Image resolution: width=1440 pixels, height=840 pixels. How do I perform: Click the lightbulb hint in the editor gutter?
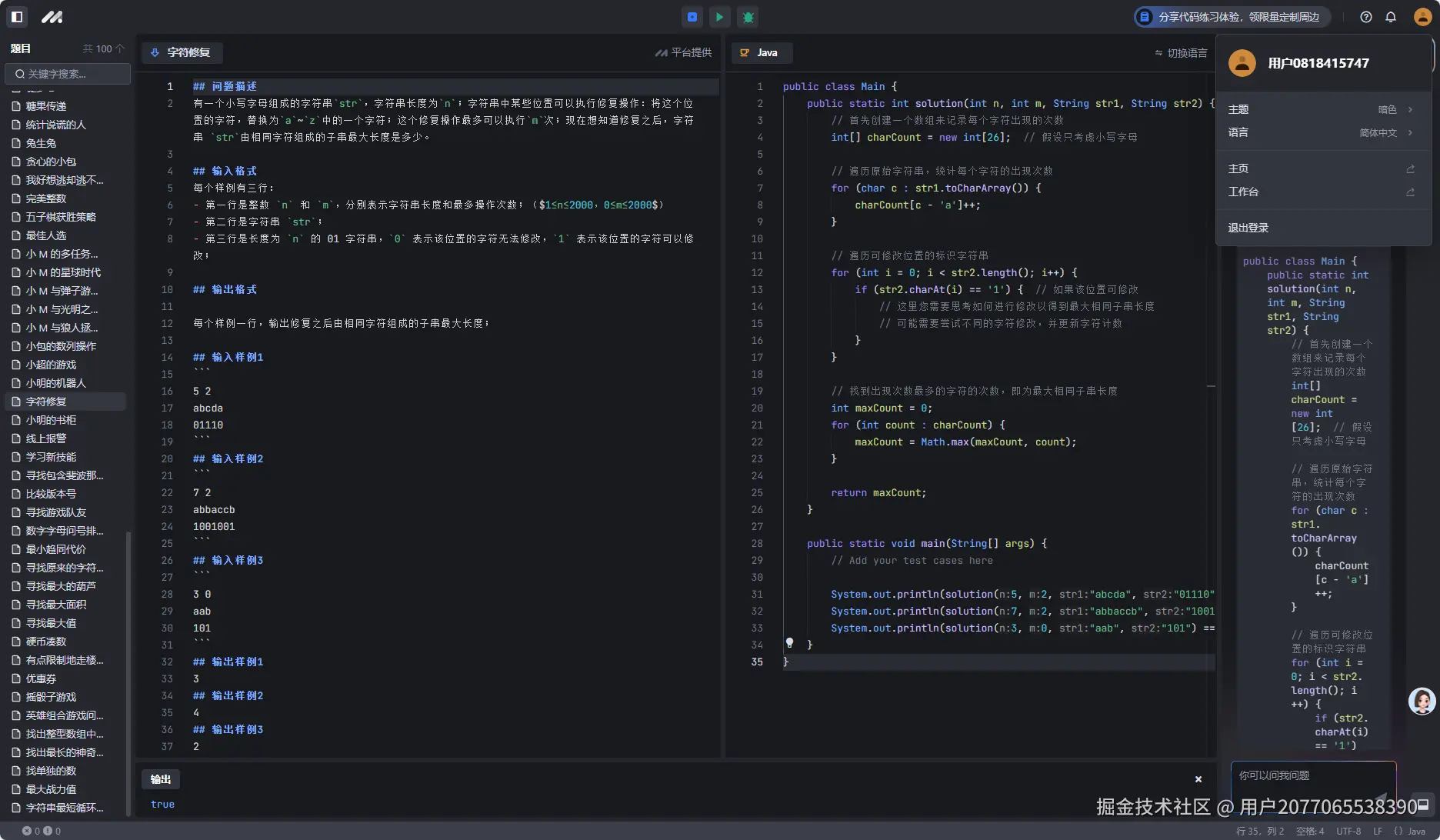tap(789, 643)
